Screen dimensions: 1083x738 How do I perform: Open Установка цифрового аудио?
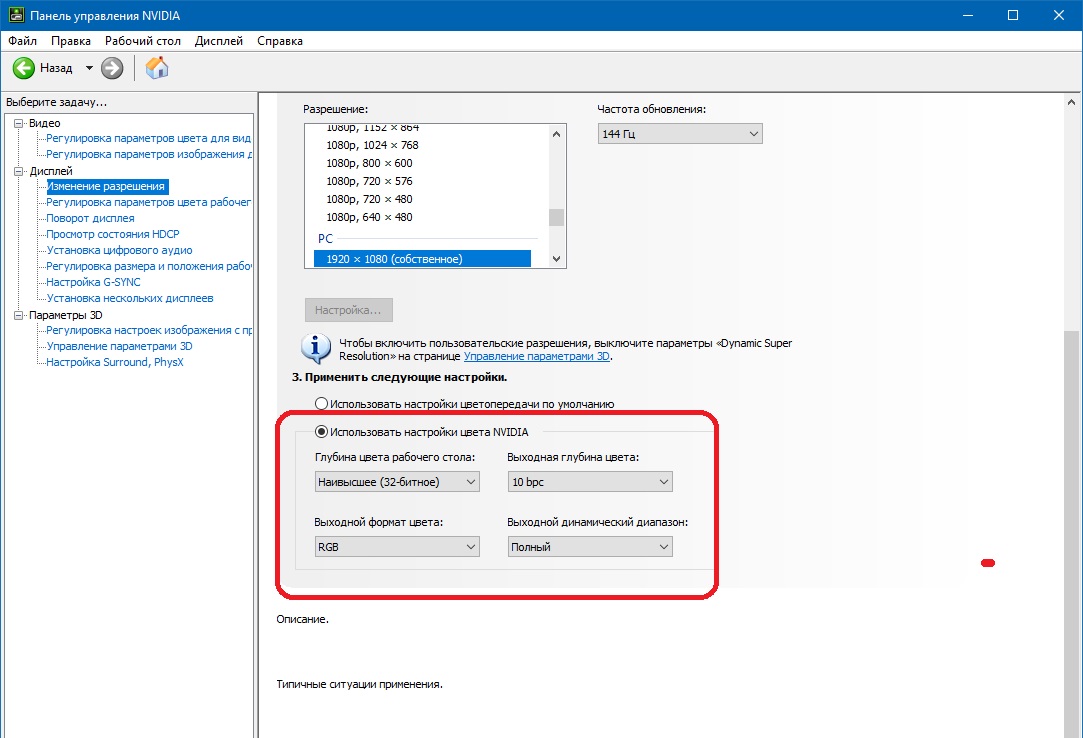pos(119,250)
